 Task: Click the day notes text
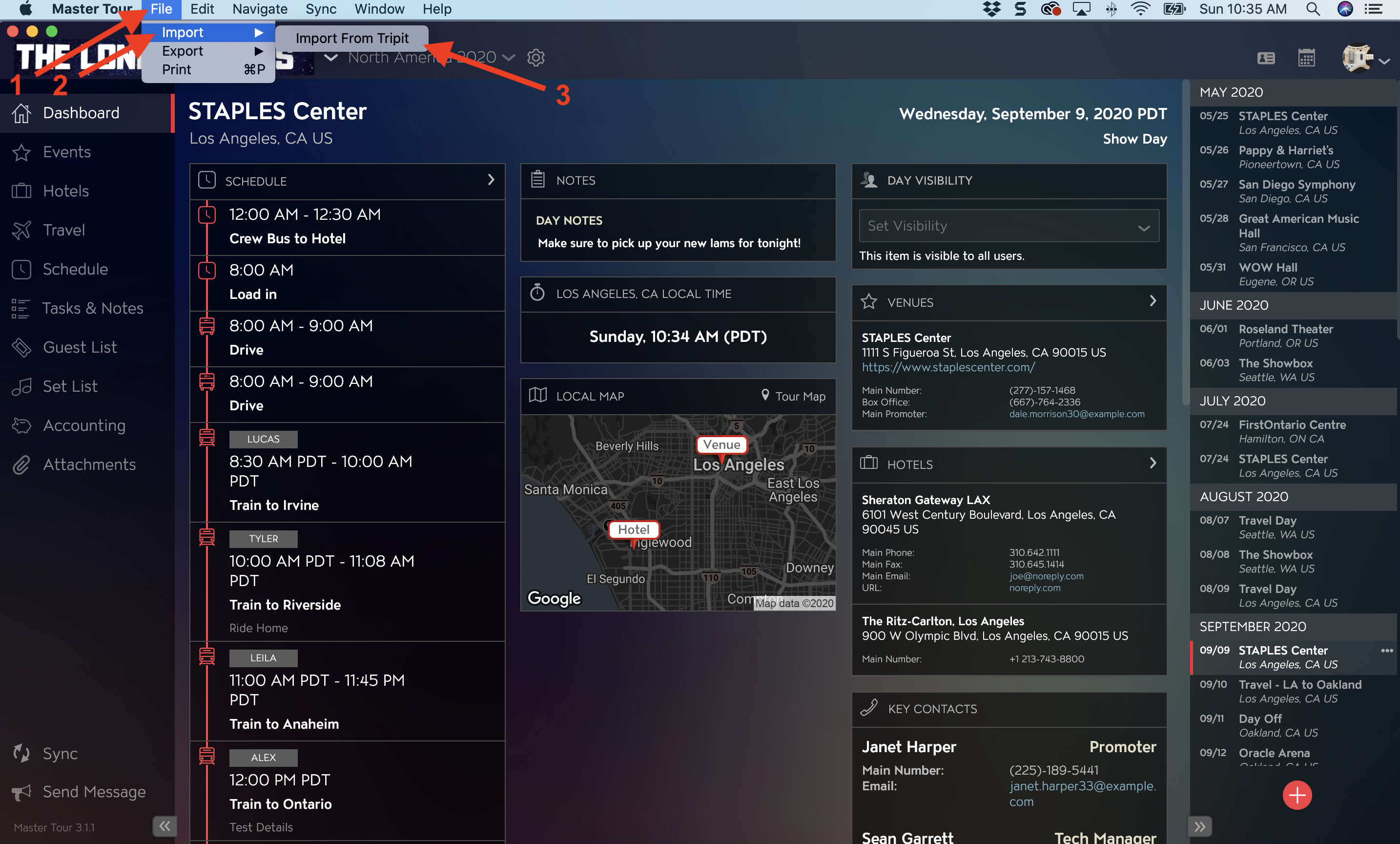pos(669,243)
